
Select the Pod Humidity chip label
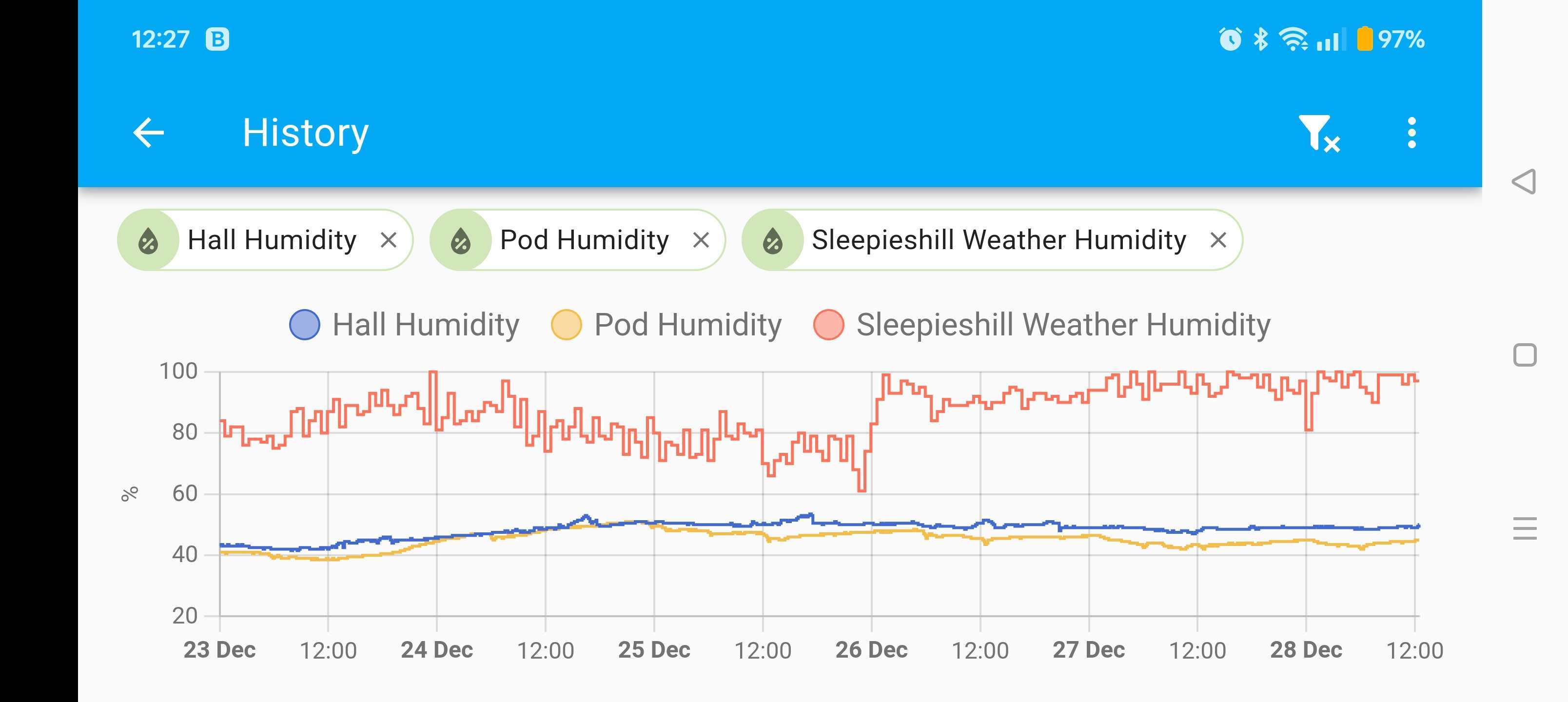(584, 240)
